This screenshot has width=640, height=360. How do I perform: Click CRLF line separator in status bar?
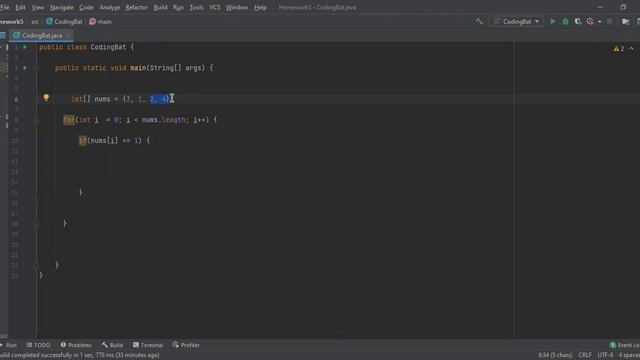[x=585, y=355]
